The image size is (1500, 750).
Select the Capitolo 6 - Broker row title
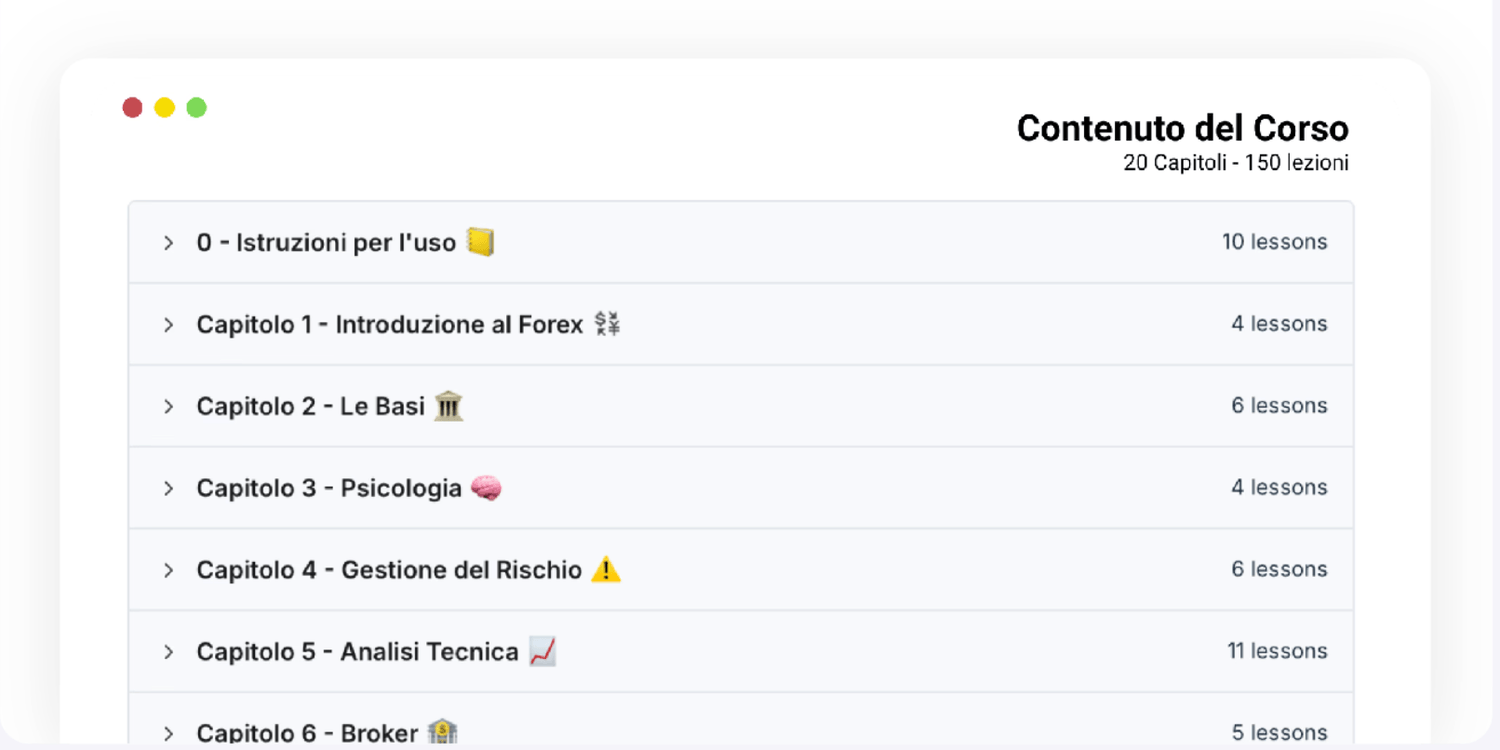coord(307,733)
